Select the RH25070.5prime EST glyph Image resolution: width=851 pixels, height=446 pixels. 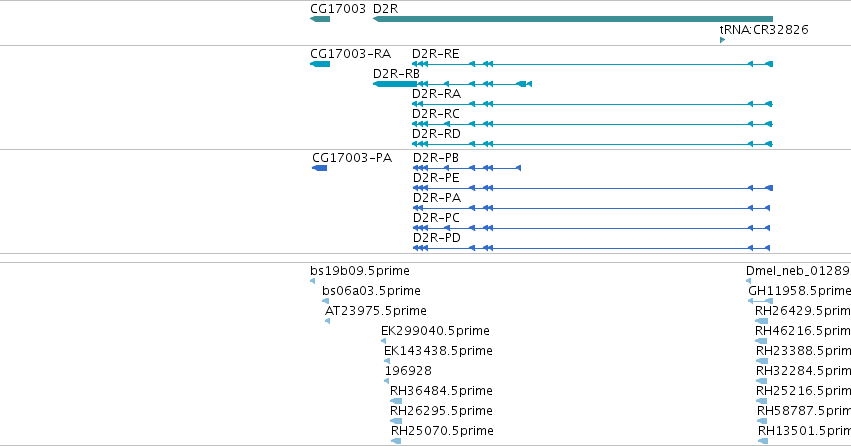click(396, 441)
